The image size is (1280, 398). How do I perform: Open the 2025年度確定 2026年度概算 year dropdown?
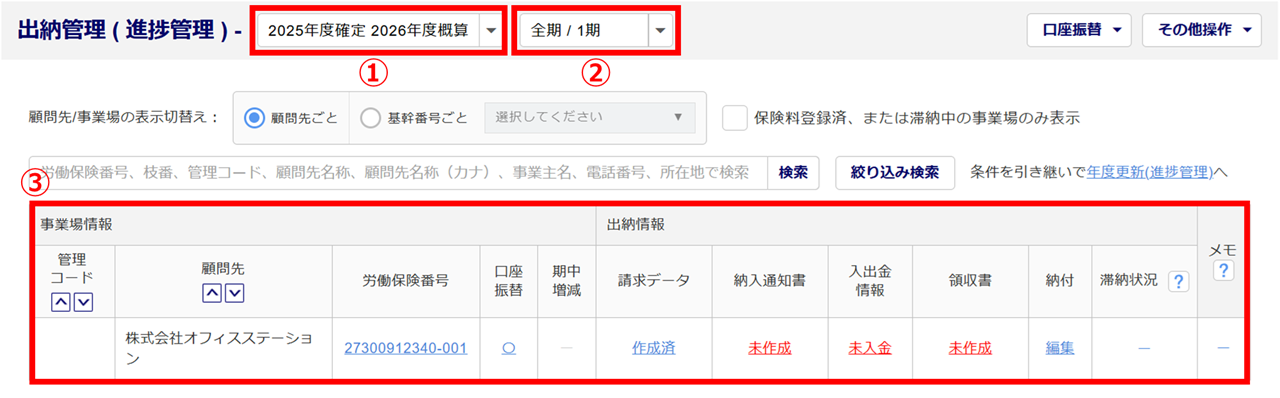380,31
